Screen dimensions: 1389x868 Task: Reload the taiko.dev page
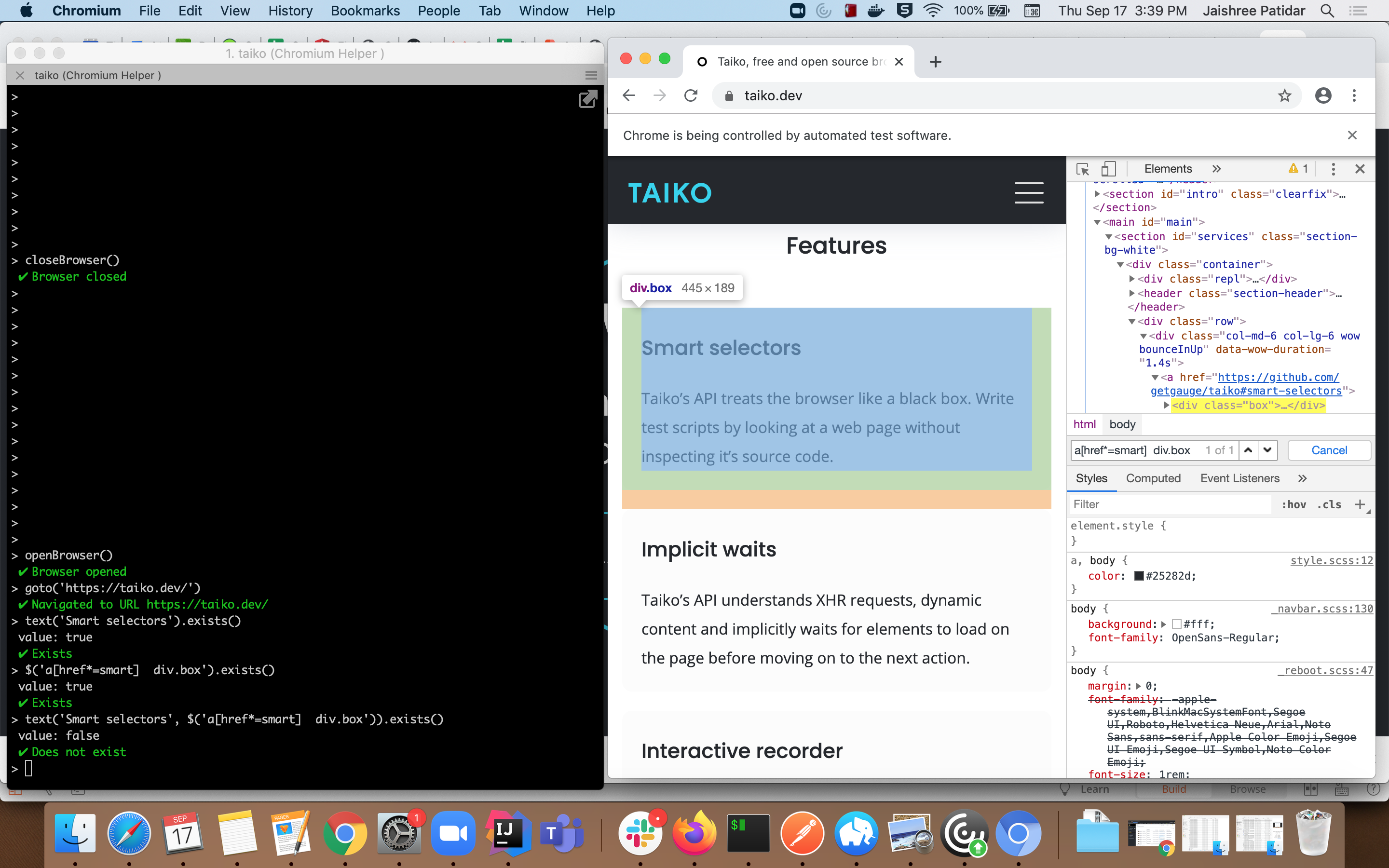tap(691, 96)
